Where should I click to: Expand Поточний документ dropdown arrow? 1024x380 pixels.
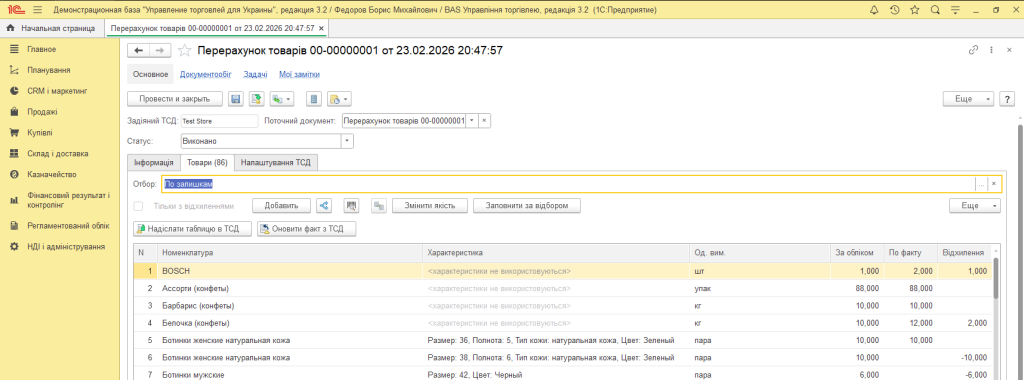[472, 121]
